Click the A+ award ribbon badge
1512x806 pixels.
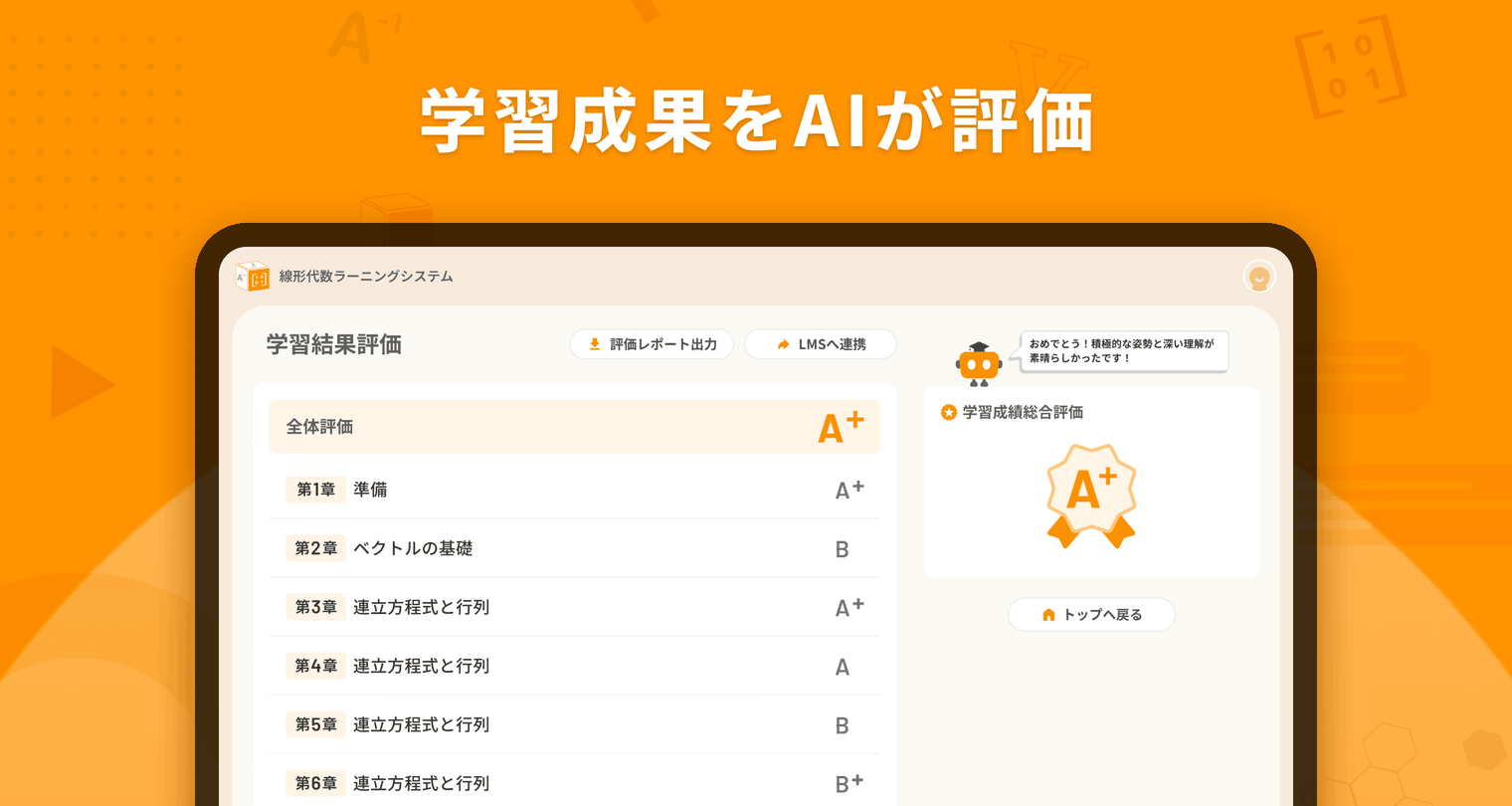click(1091, 496)
